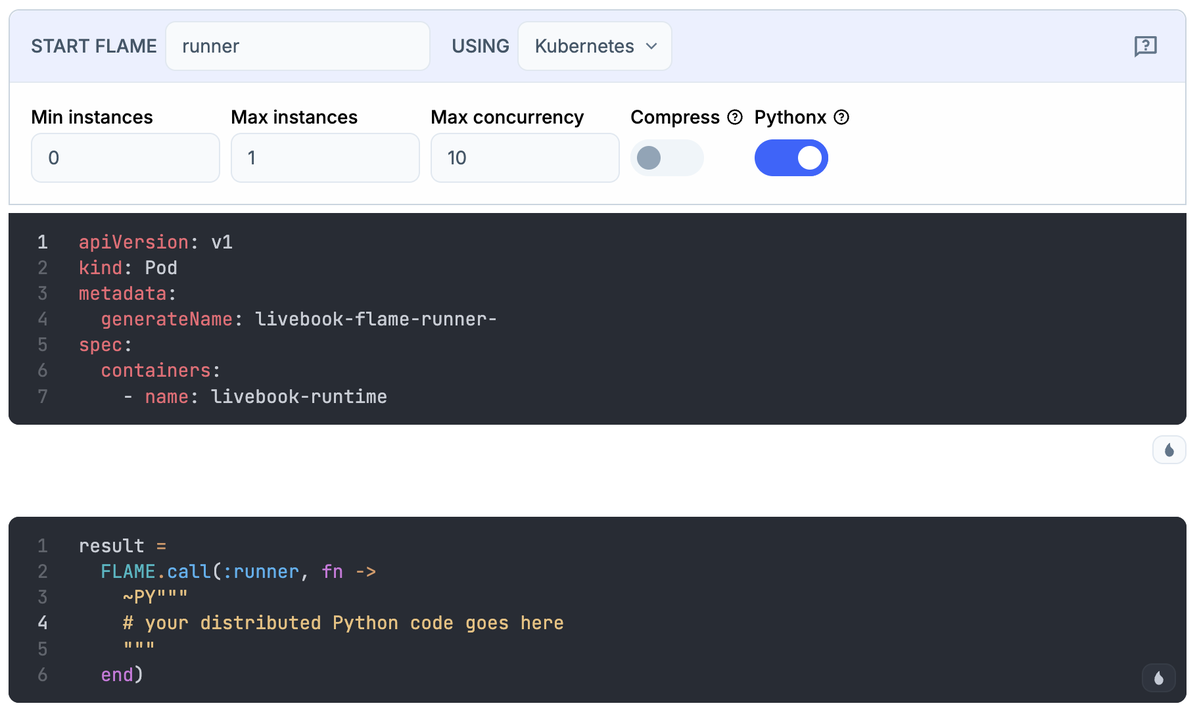Image resolution: width=1199 pixels, height=714 pixels.
Task: Click the Min instances field
Action: [125, 157]
